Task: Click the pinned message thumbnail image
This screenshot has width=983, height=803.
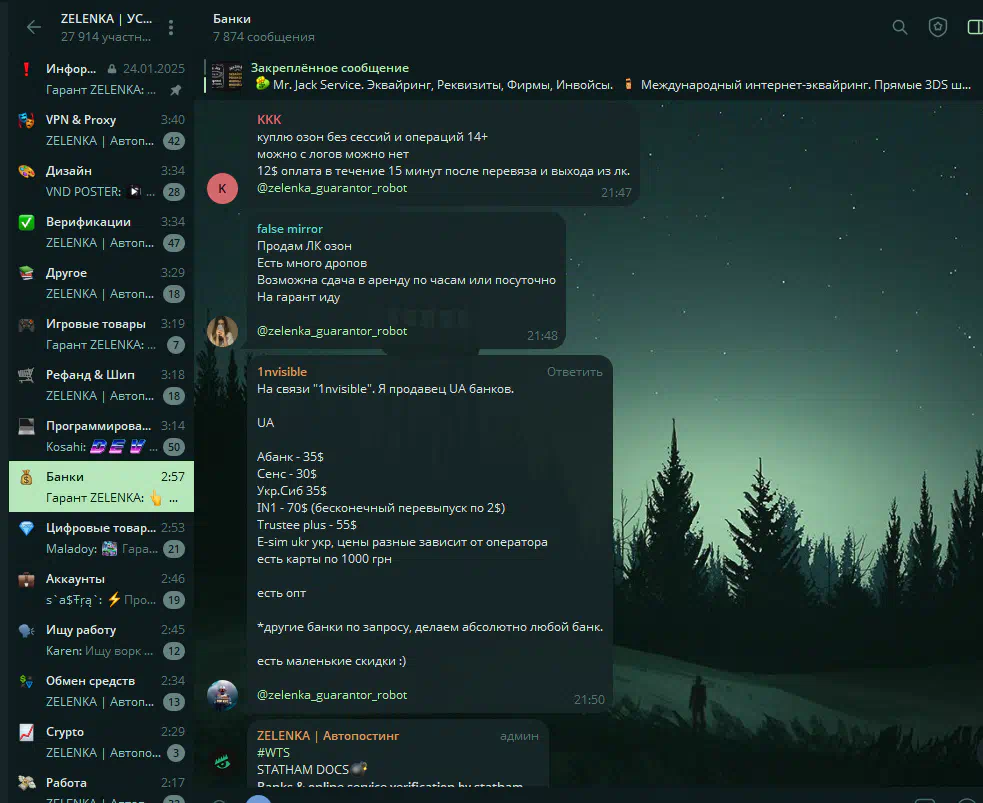Action: point(226,76)
